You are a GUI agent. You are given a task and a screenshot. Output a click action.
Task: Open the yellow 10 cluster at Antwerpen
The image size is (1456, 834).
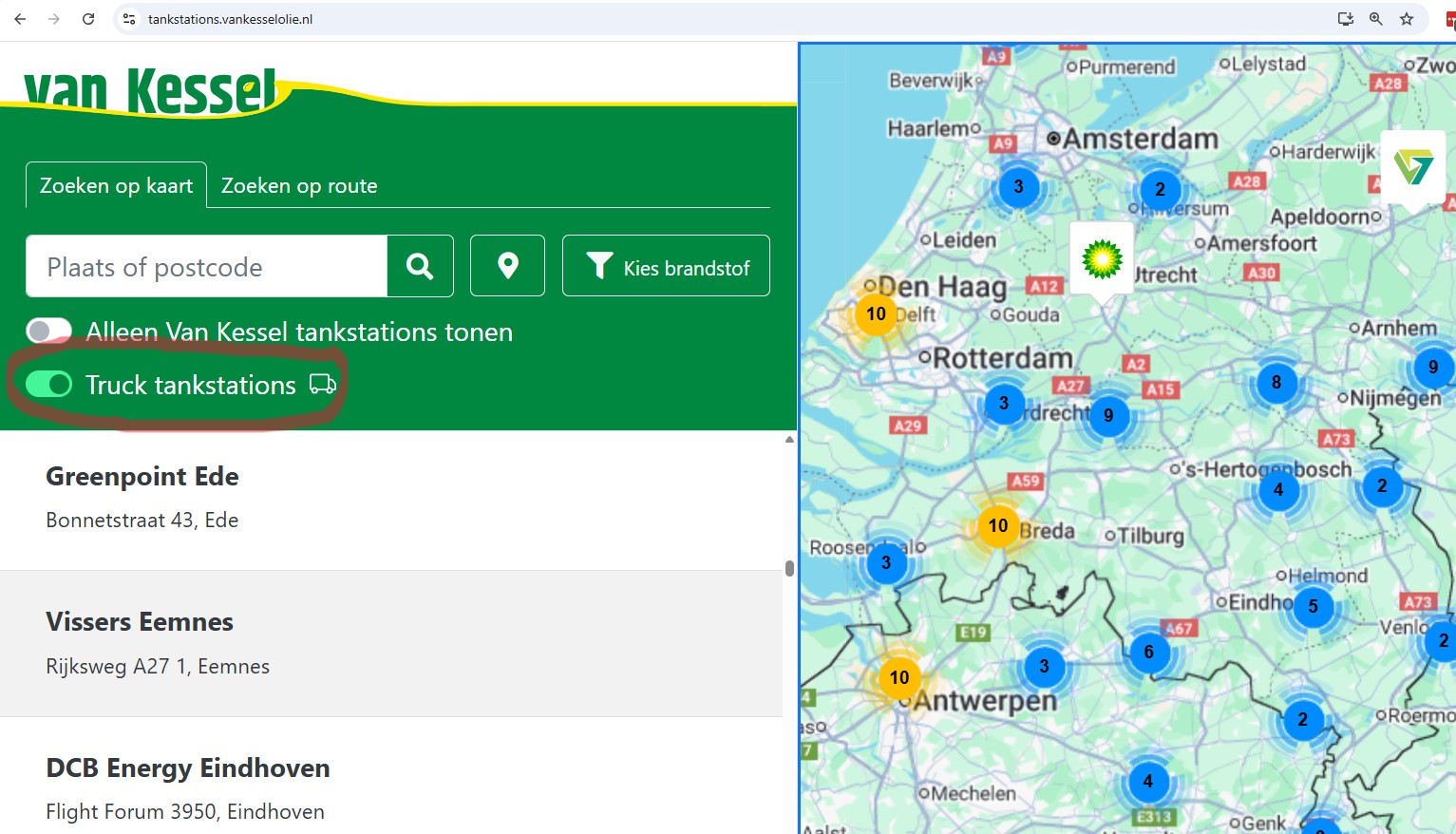coord(899,677)
